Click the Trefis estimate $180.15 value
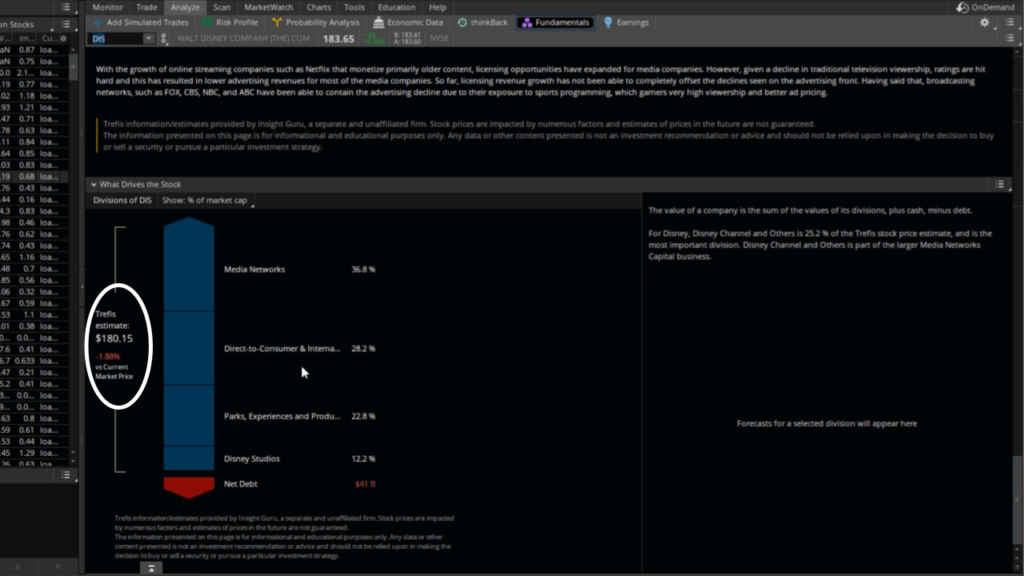Screen dimensions: 1024x576 pos(114,338)
